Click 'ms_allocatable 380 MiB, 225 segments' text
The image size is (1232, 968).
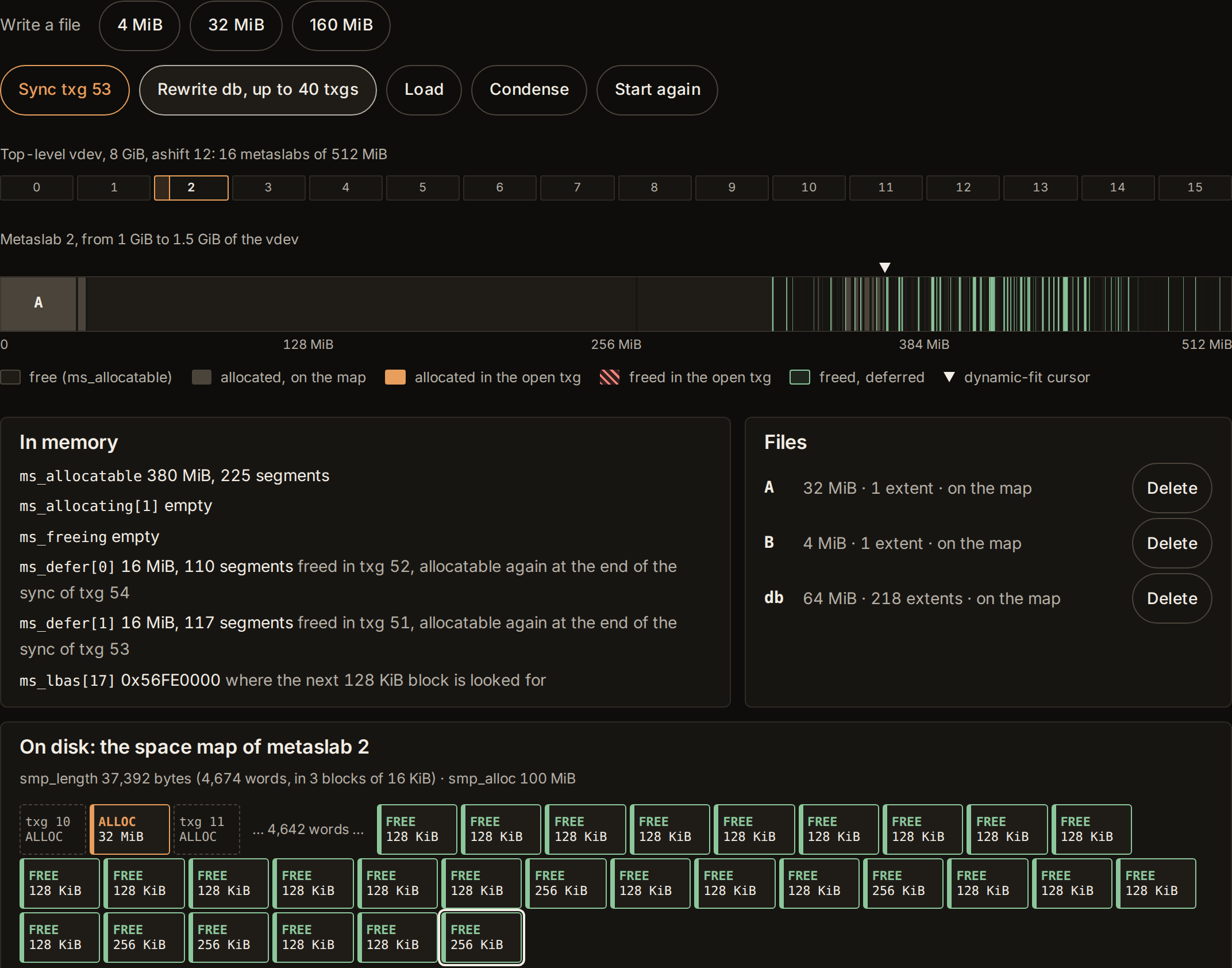(x=174, y=476)
